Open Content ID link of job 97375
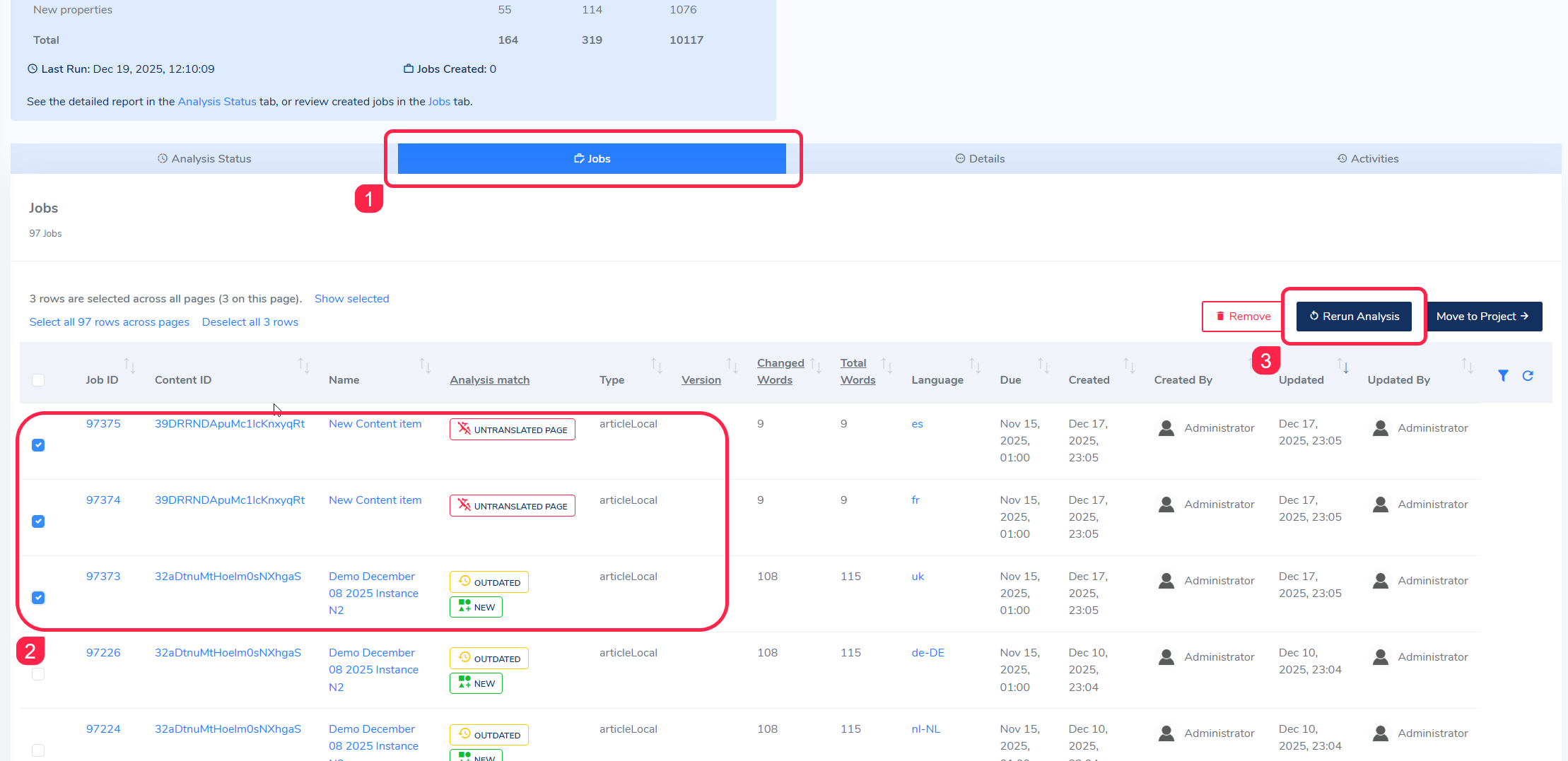1568x761 pixels. (230, 424)
